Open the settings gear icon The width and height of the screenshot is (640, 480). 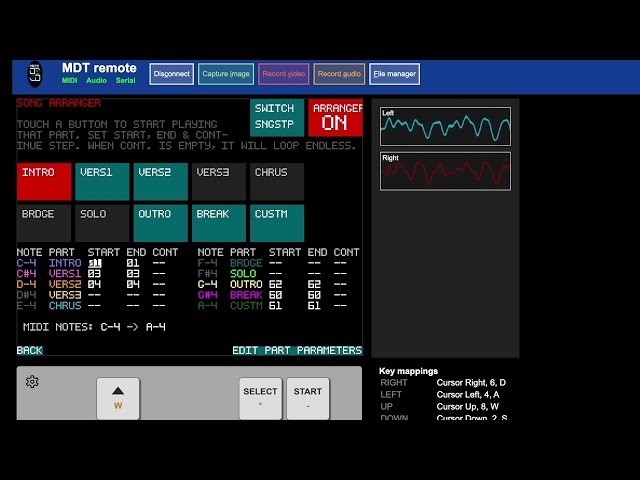[x=32, y=382]
